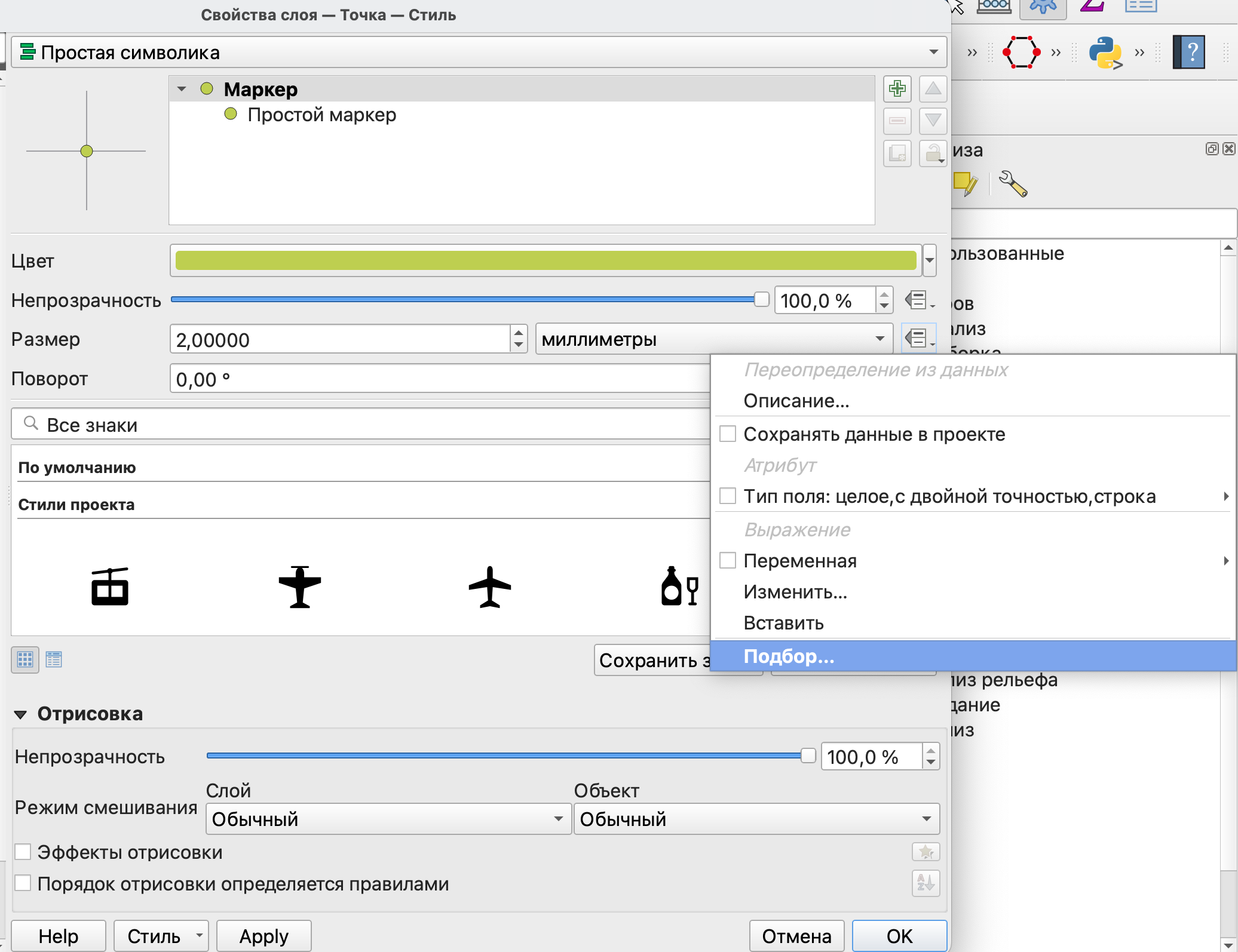This screenshot has width=1238, height=952.
Task: Switch symbol list to list view
Action: pos(54,659)
